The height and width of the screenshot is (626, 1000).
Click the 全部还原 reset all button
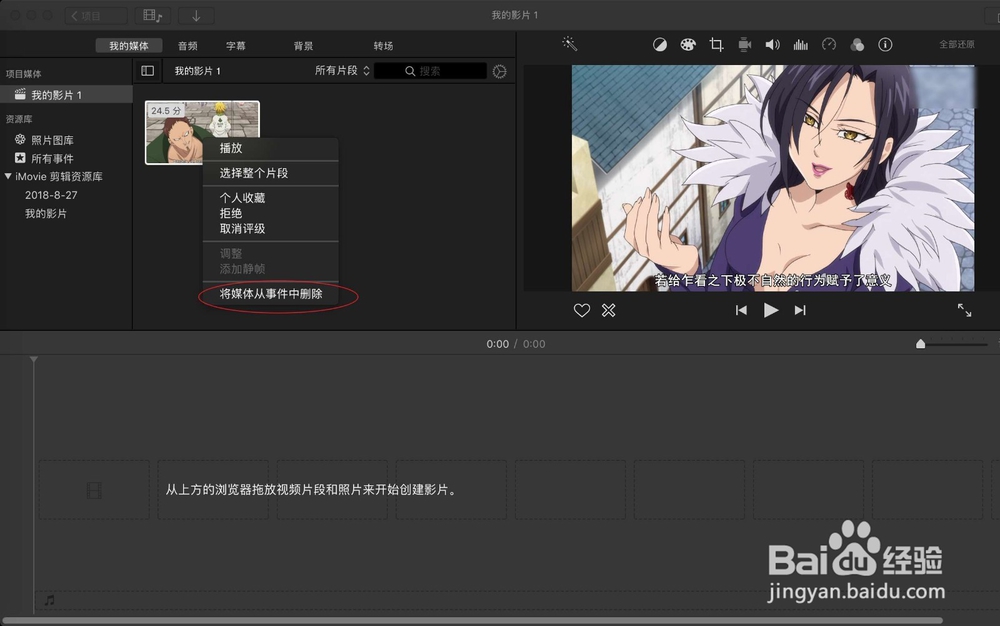(957, 45)
